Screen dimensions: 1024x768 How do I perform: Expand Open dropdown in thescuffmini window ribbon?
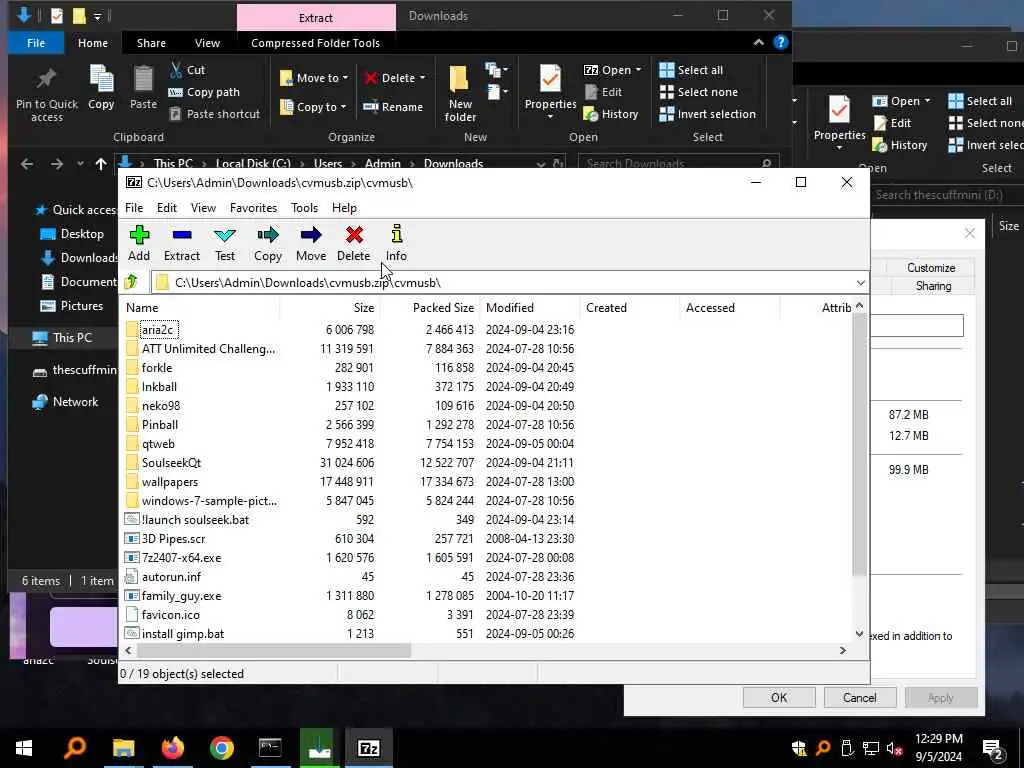pyautogui.click(x=927, y=101)
